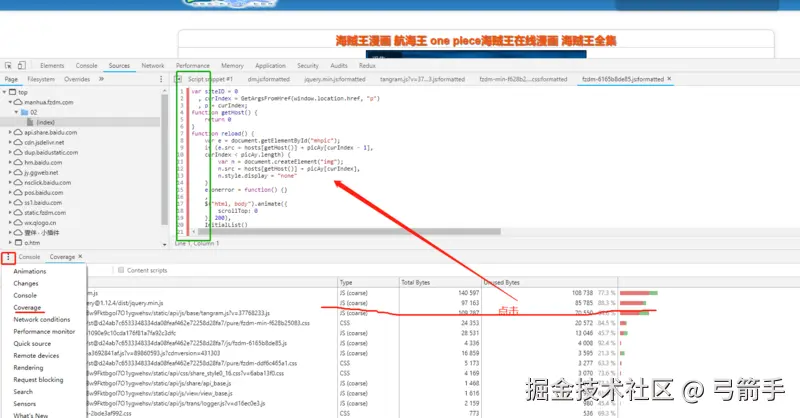Sort coverage by the Type column header

tap(368, 282)
